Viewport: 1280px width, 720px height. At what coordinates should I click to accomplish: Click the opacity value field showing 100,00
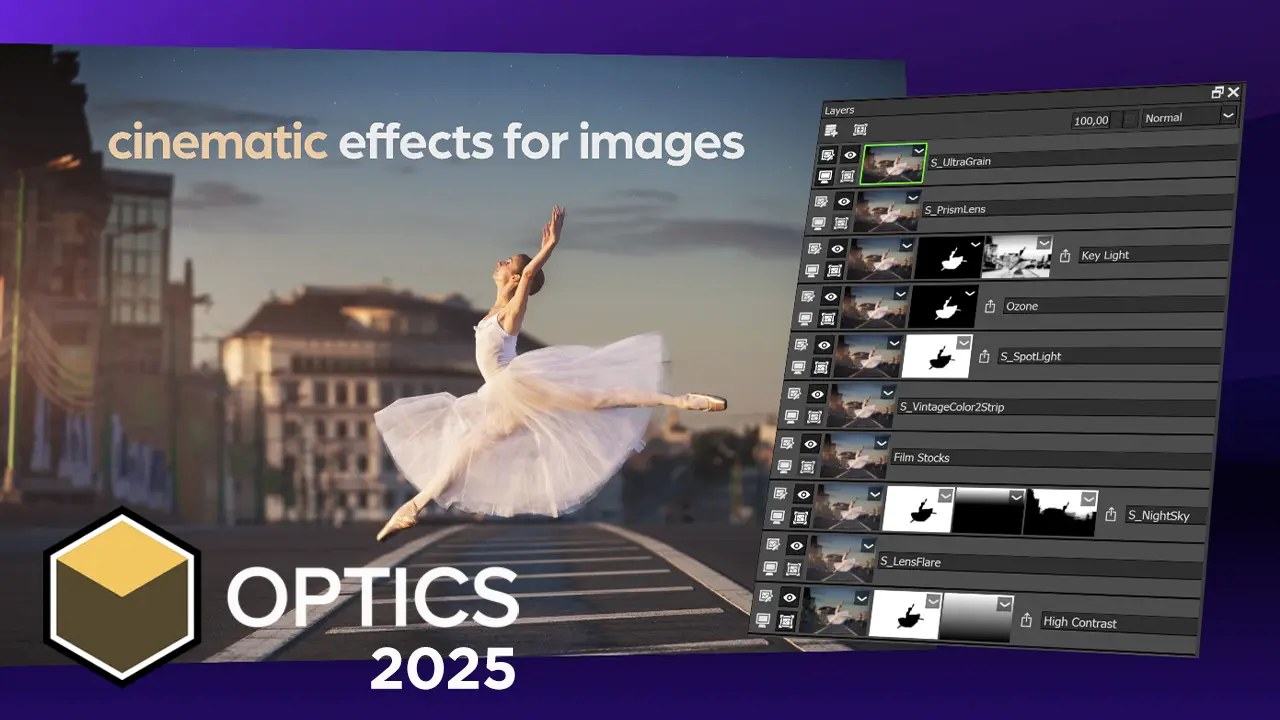[1091, 120]
